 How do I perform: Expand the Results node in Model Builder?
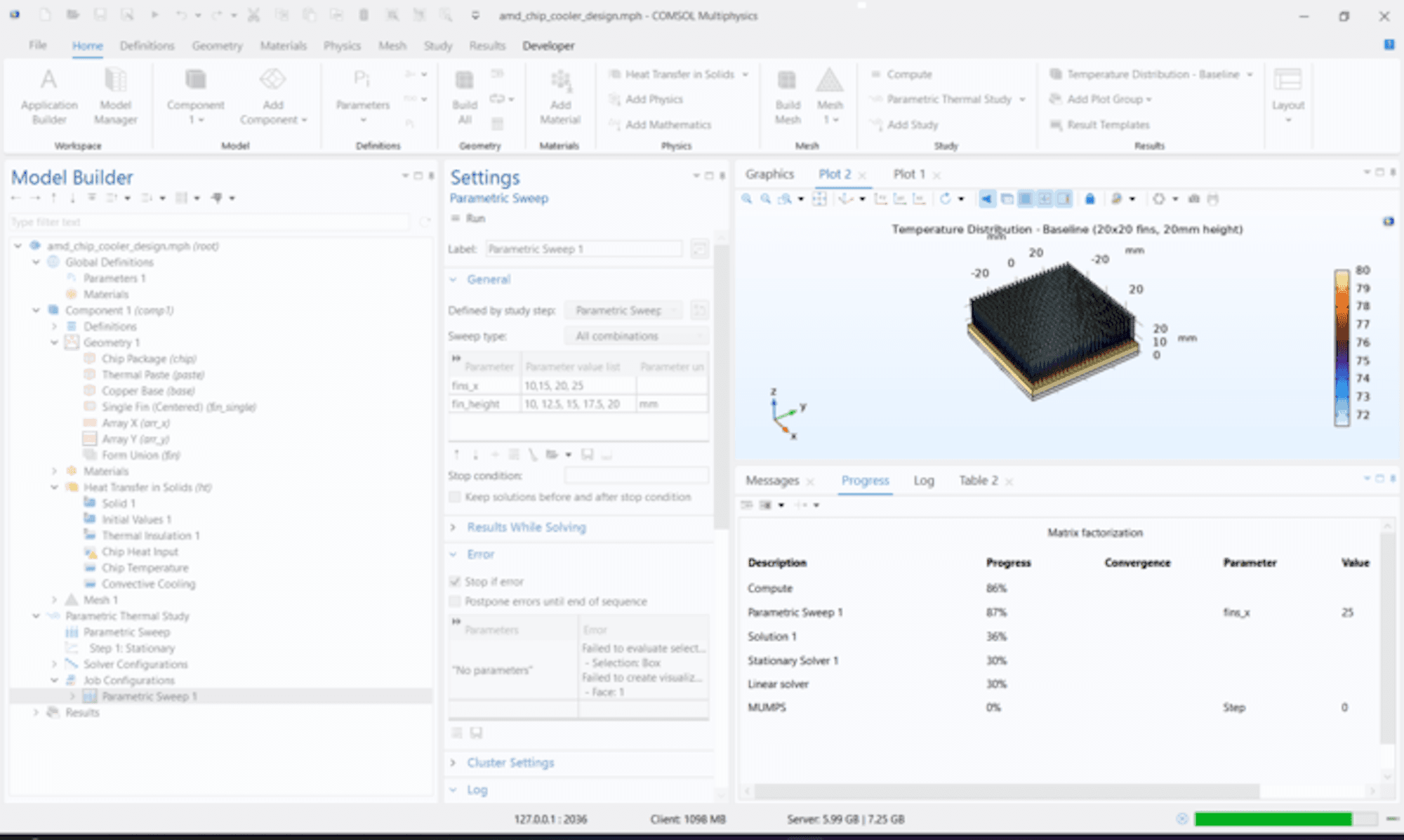(36, 712)
